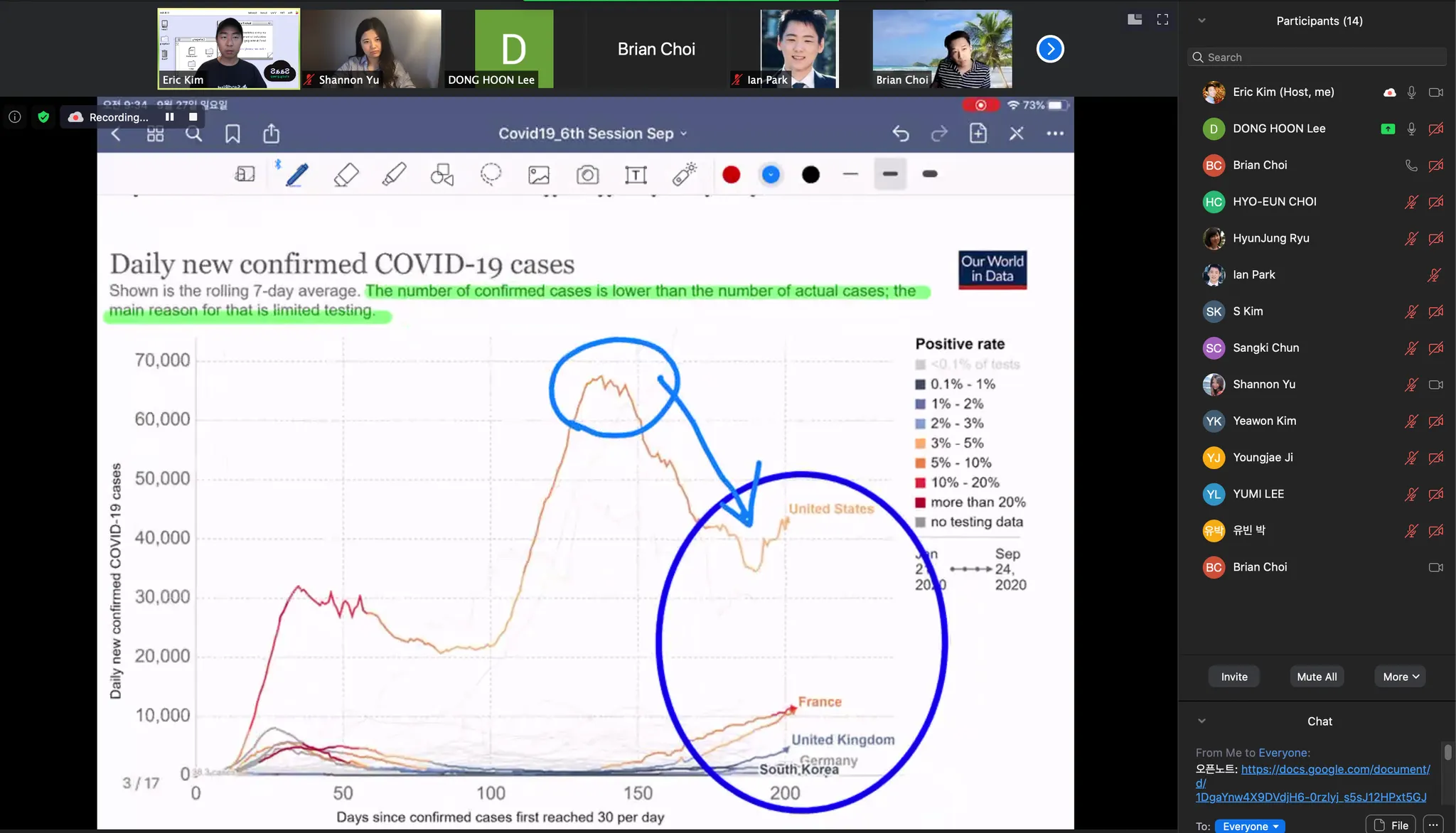Viewport: 1456px width, 833px height.
Task: Choose the Lasso selection tool
Action: point(491,175)
